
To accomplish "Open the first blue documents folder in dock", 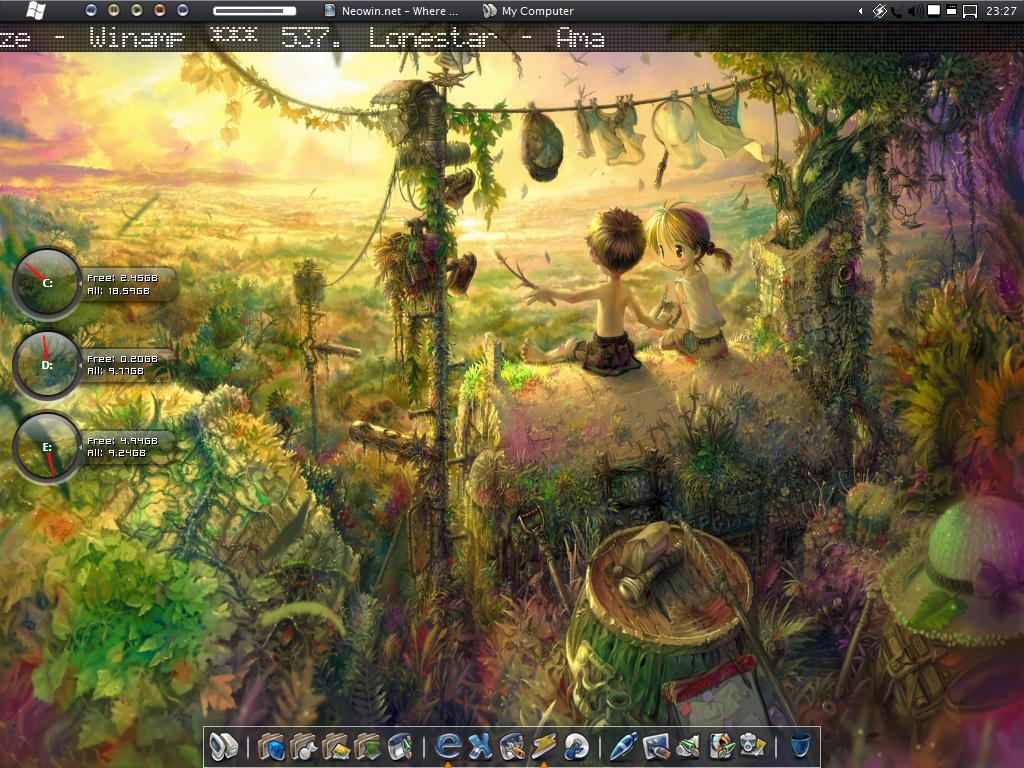I will coord(271,746).
